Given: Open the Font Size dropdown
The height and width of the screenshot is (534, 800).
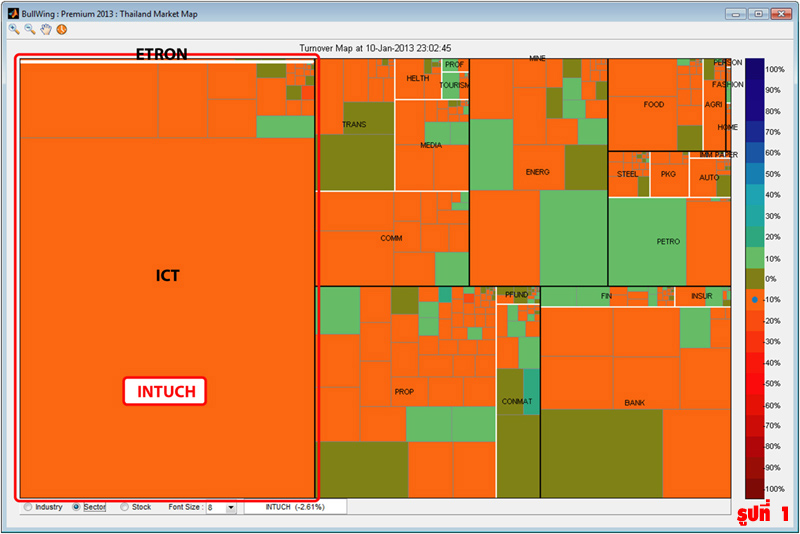Looking at the screenshot, I should click(x=231, y=508).
